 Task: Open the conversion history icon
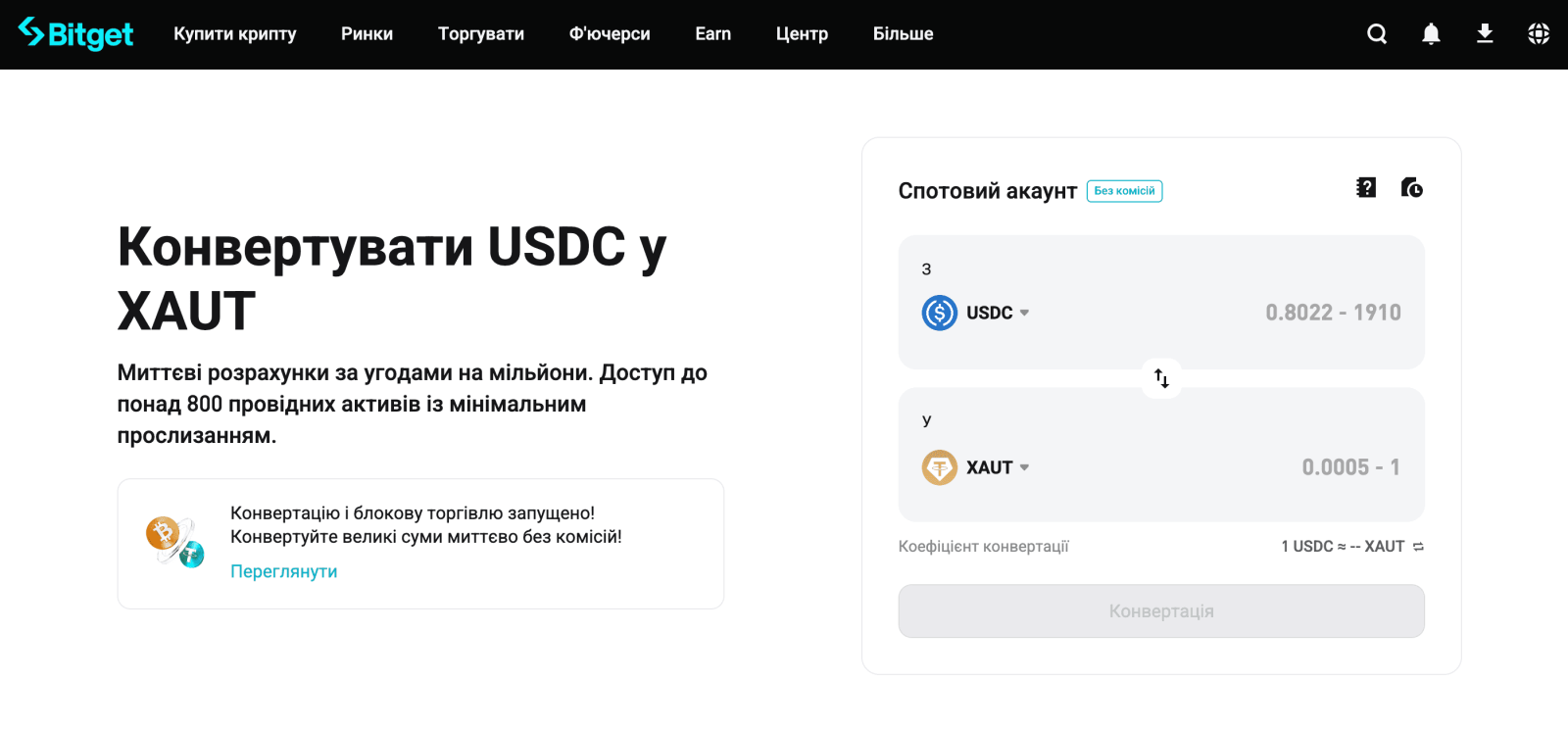tap(1411, 187)
